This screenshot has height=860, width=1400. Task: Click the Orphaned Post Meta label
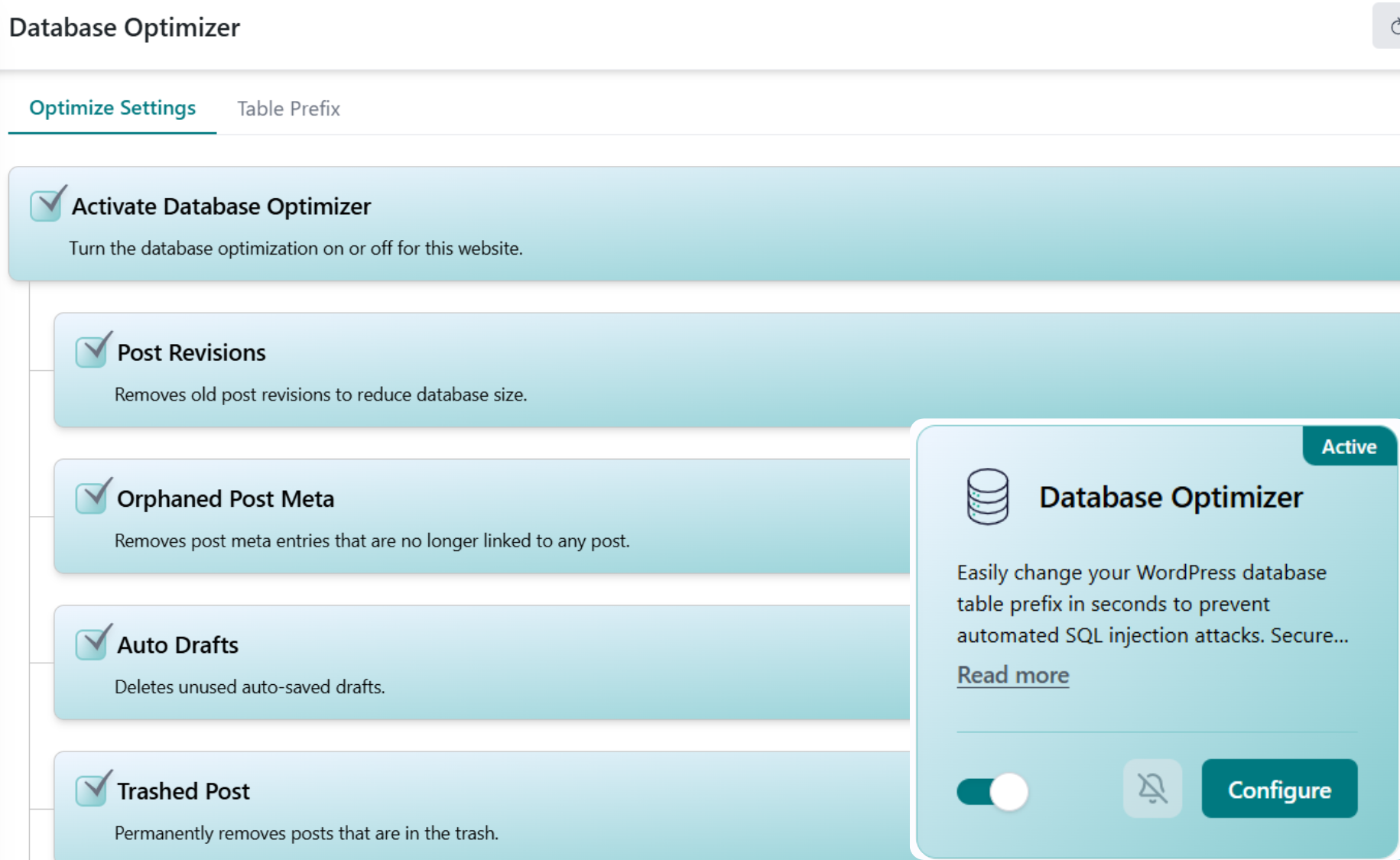click(x=226, y=498)
